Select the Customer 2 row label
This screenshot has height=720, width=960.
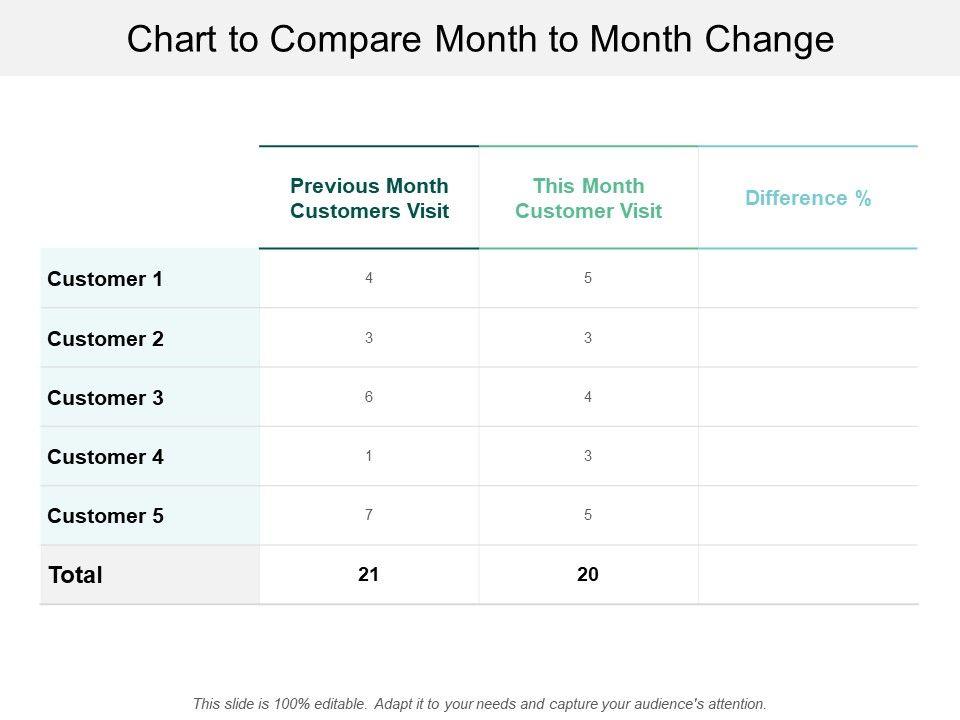pos(105,338)
